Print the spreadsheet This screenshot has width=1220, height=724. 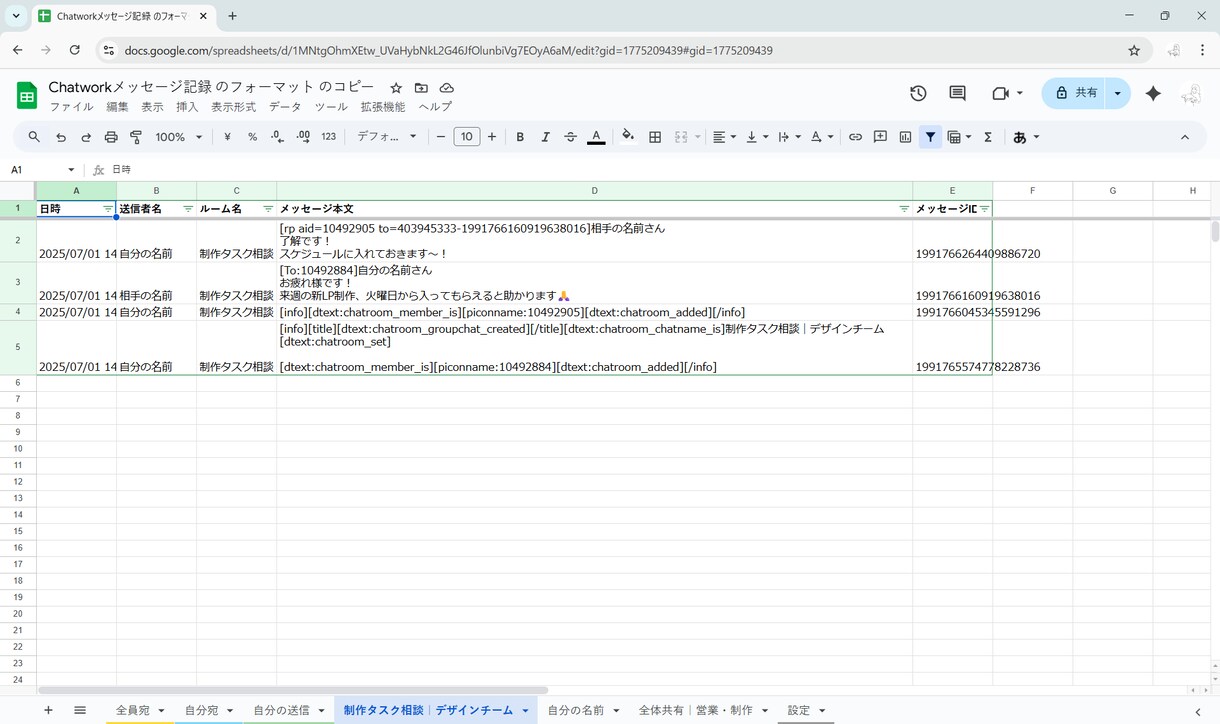pyautogui.click(x=111, y=137)
